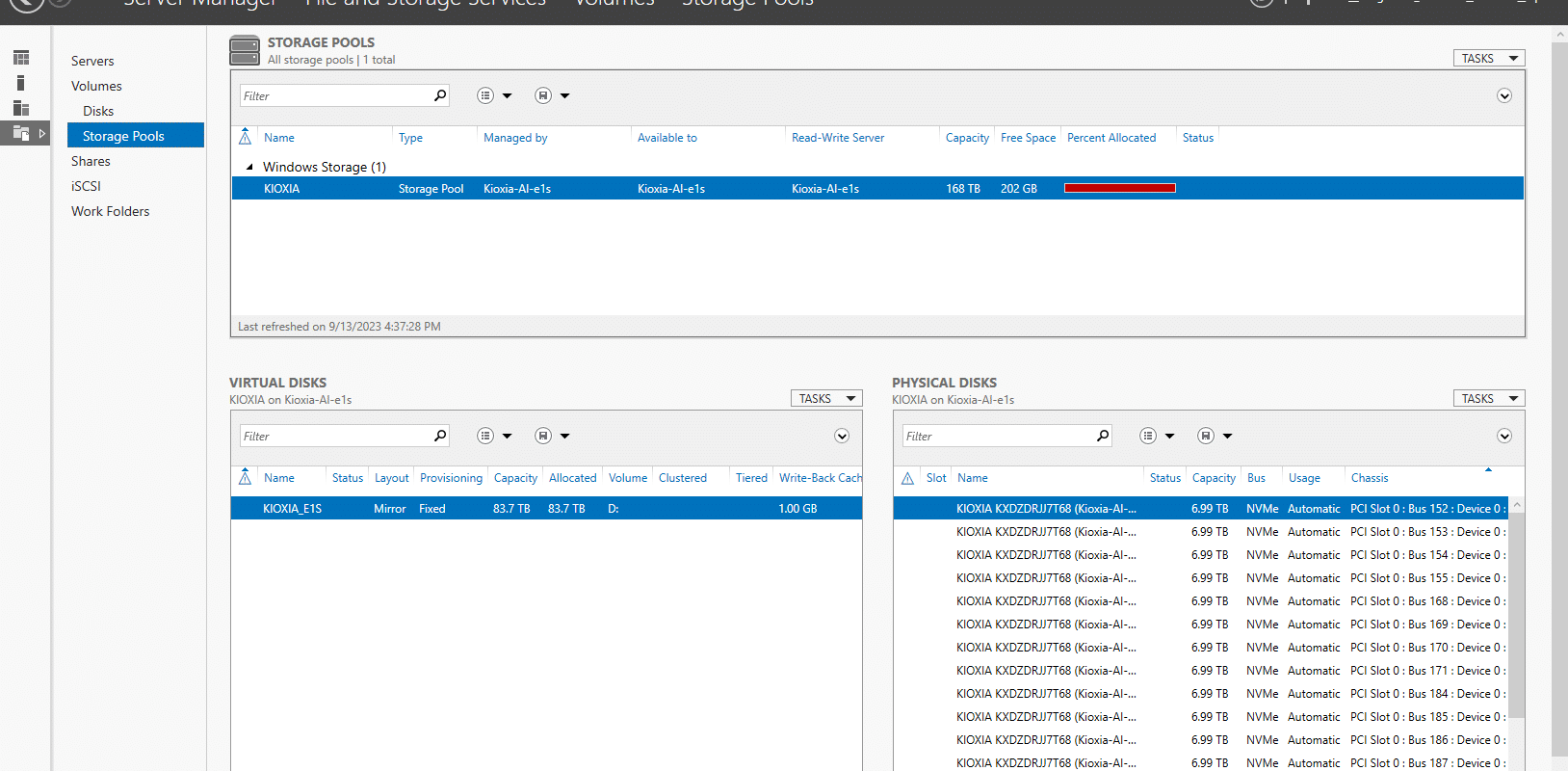Image resolution: width=1568 pixels, height=771 pixels.
Task: Sort virtual disks by Layout column
Action: tap(391, 478)
